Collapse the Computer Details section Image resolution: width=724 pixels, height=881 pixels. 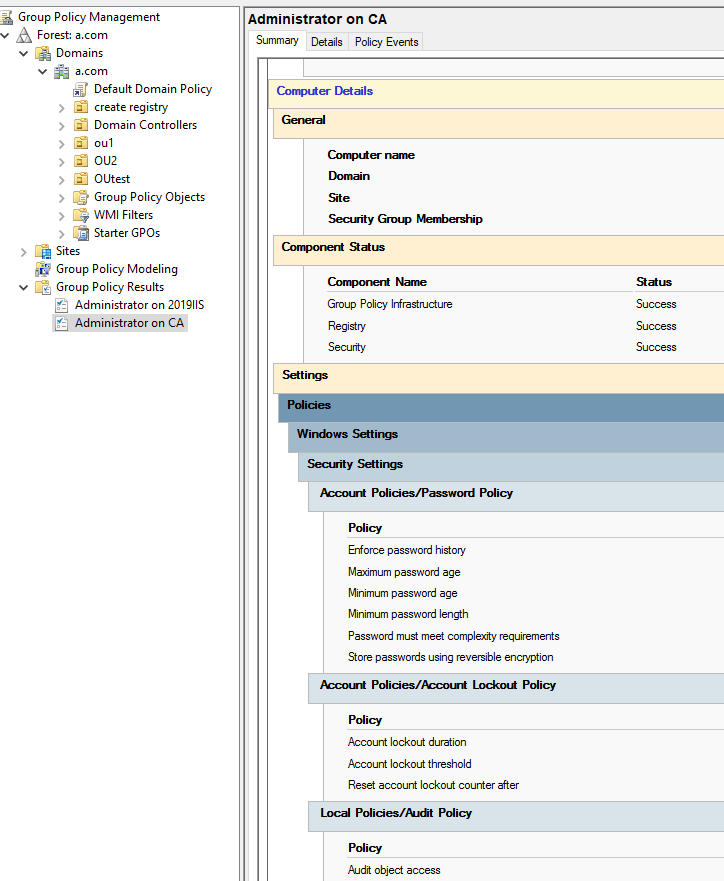[x=496, y=94]
